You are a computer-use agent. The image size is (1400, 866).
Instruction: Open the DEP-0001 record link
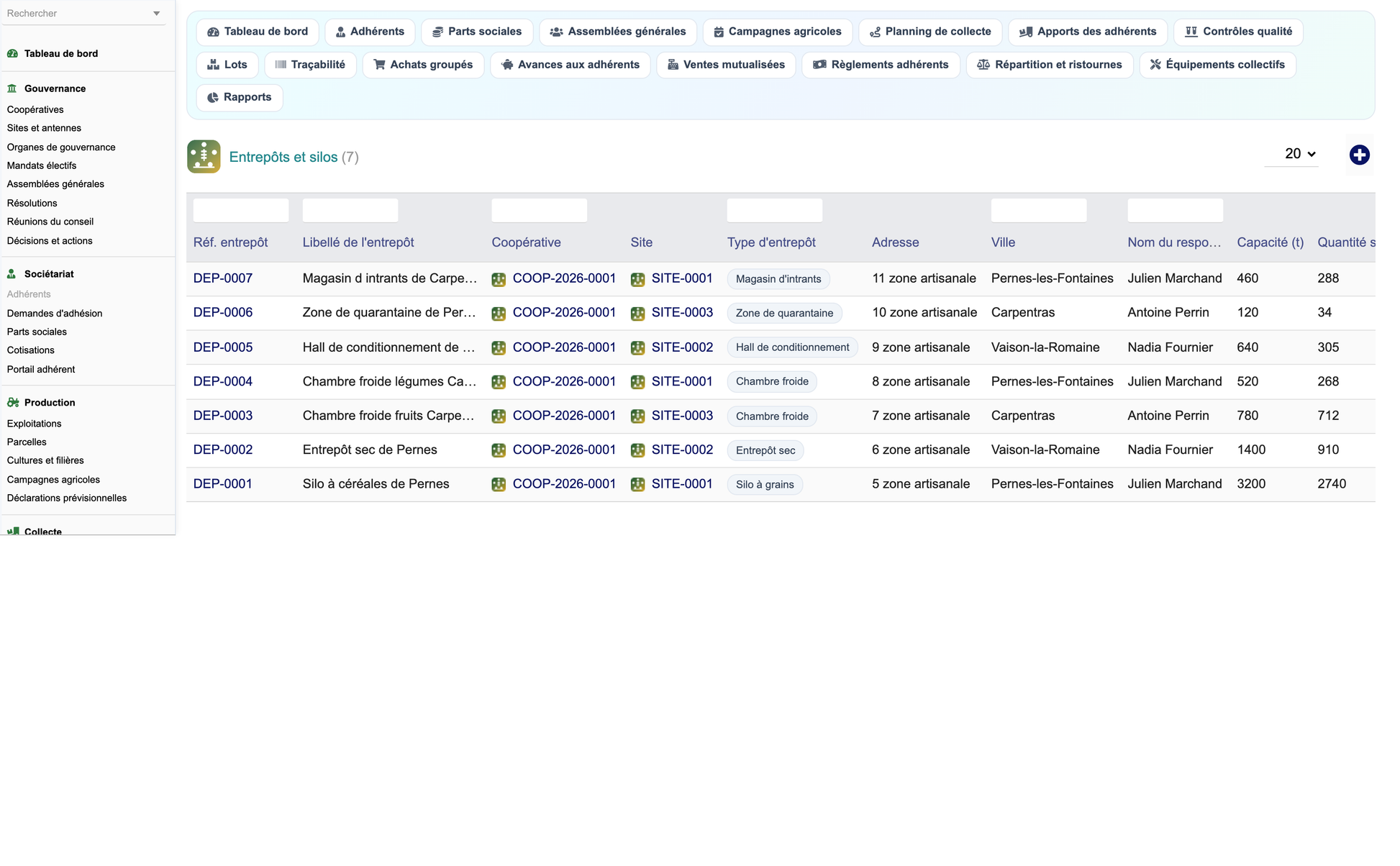[x=223, y=484]
